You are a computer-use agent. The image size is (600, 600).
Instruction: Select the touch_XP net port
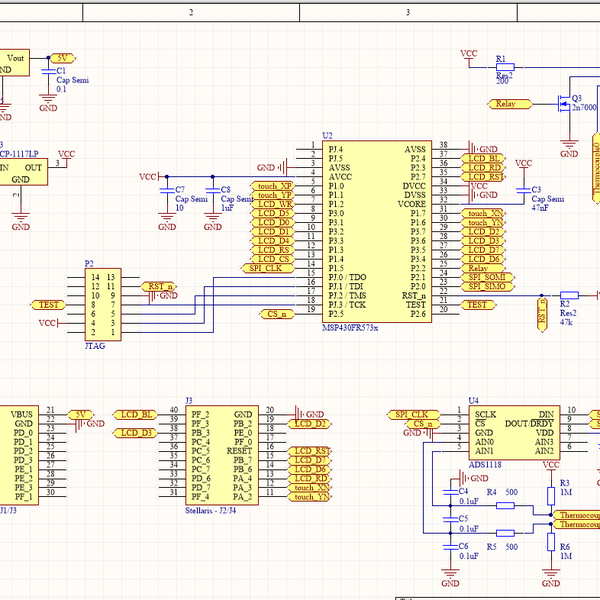[272, 186]
